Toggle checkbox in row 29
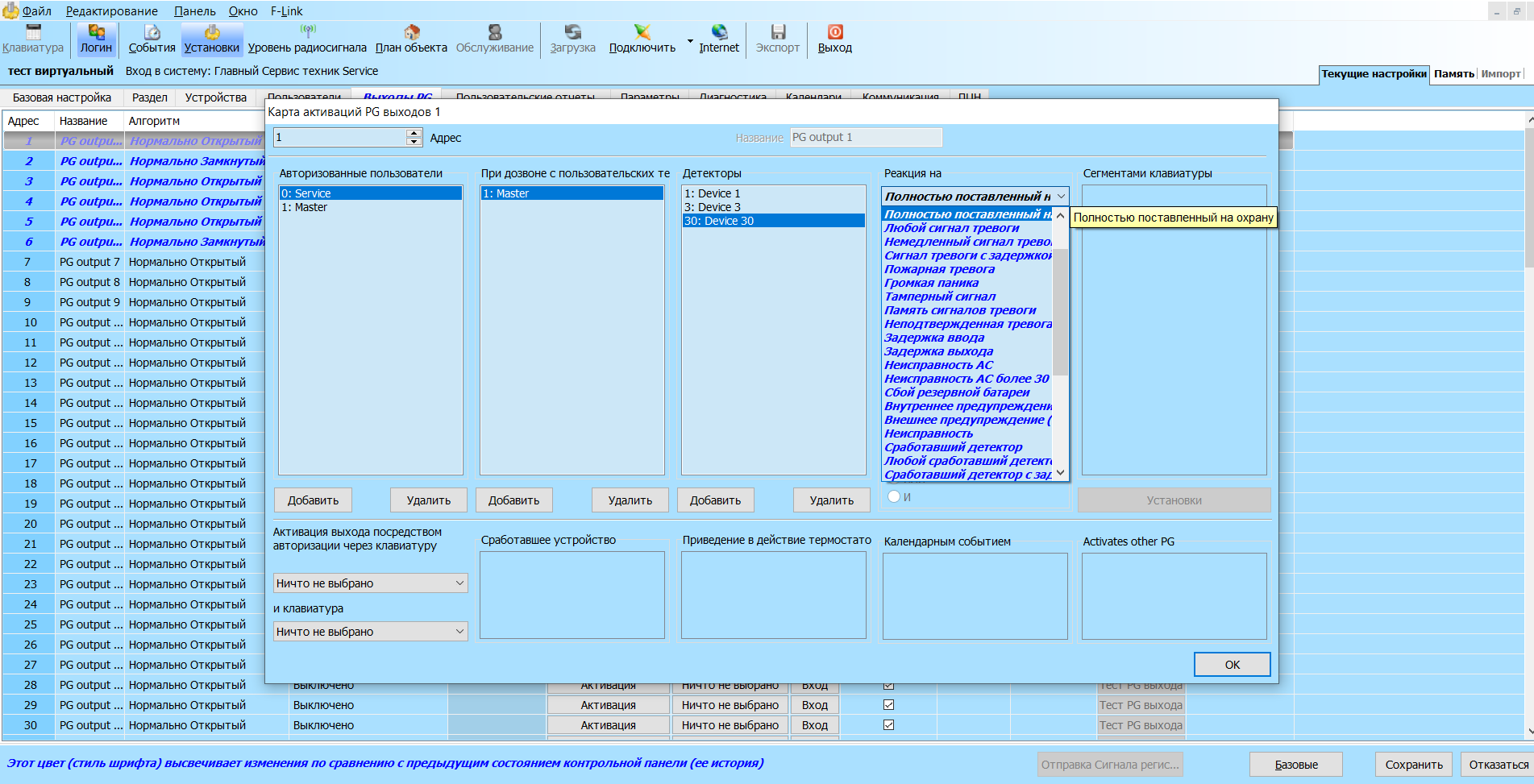Screen dimensions: 1534x784 [x=888, y=704]
